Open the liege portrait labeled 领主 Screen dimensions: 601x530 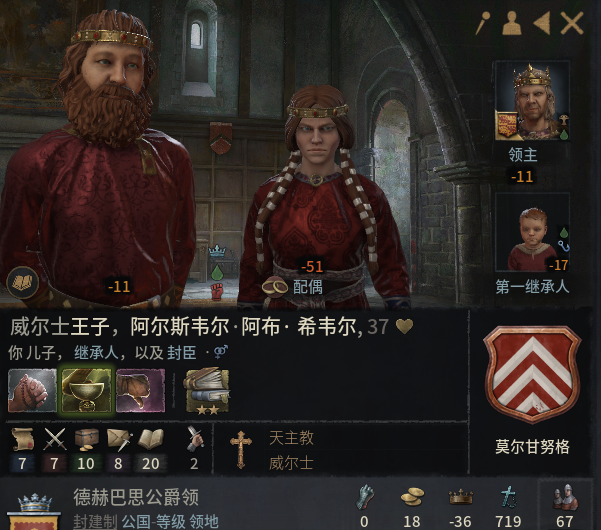pos(532,101)
